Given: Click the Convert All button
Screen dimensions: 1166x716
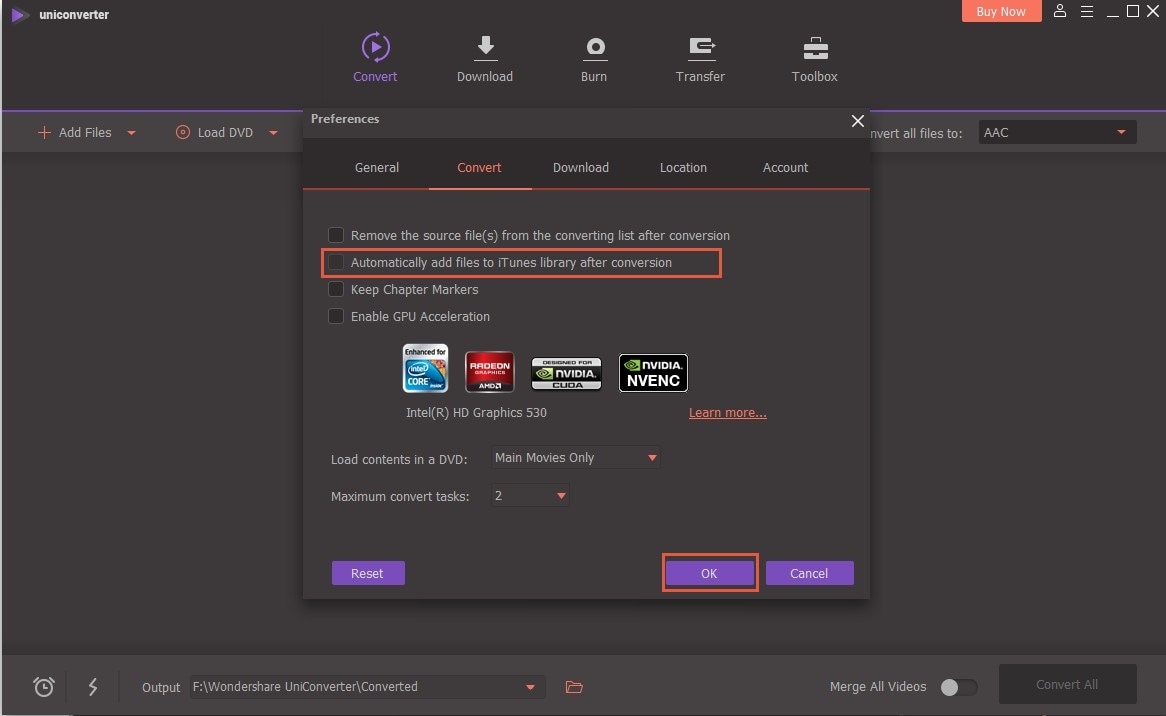Looking at the screenshot, I should (x=1067, y=684).
